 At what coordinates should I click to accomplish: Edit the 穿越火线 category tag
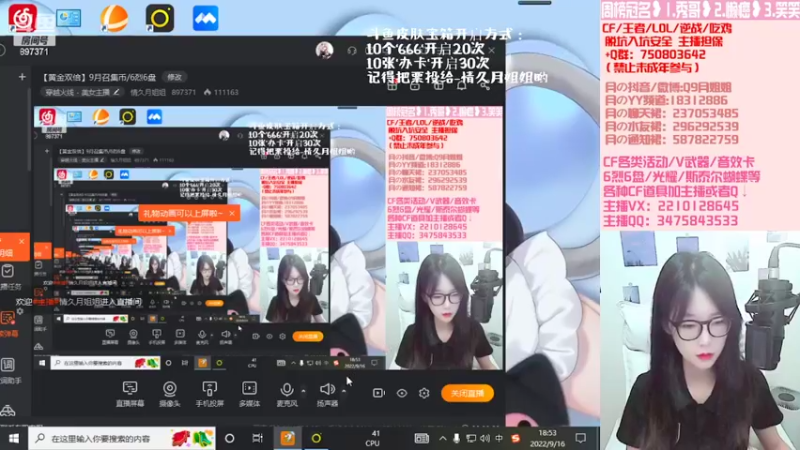[82, 92]
